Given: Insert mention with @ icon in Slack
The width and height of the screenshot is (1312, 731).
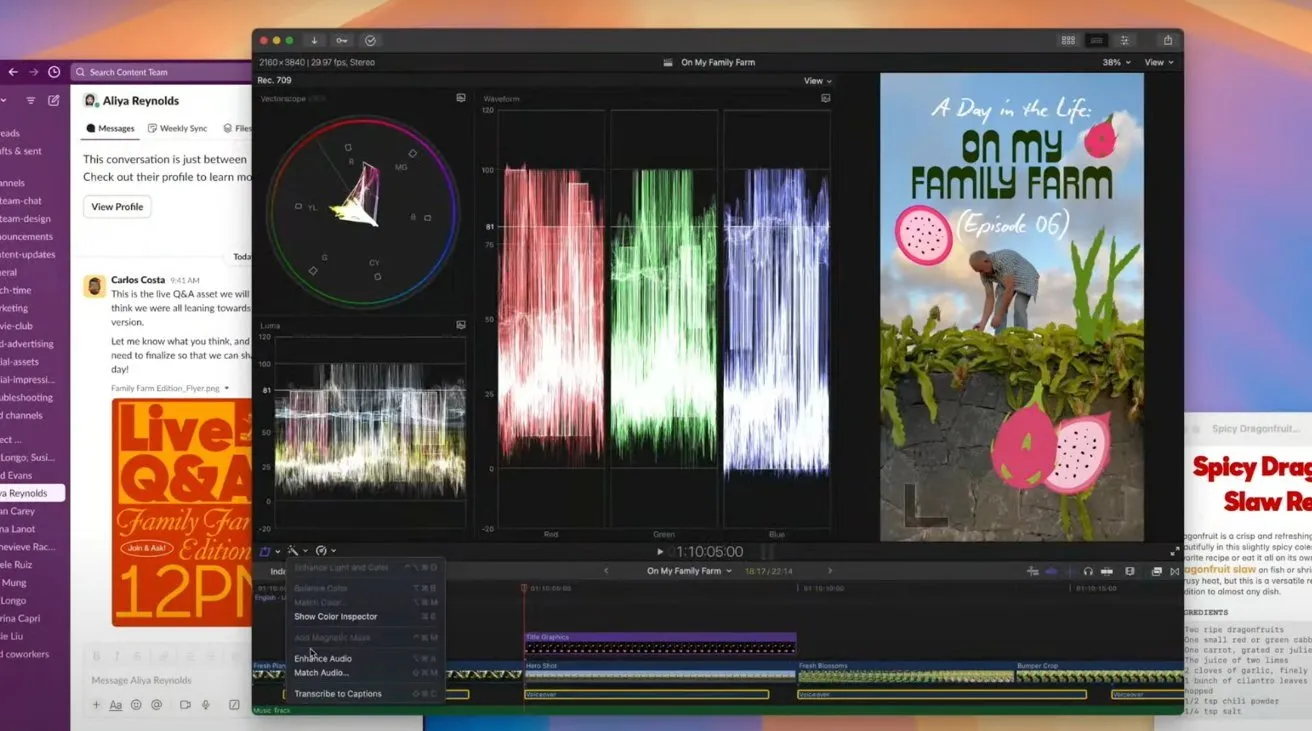Looking at the screenshot, I should coord(156,705).
